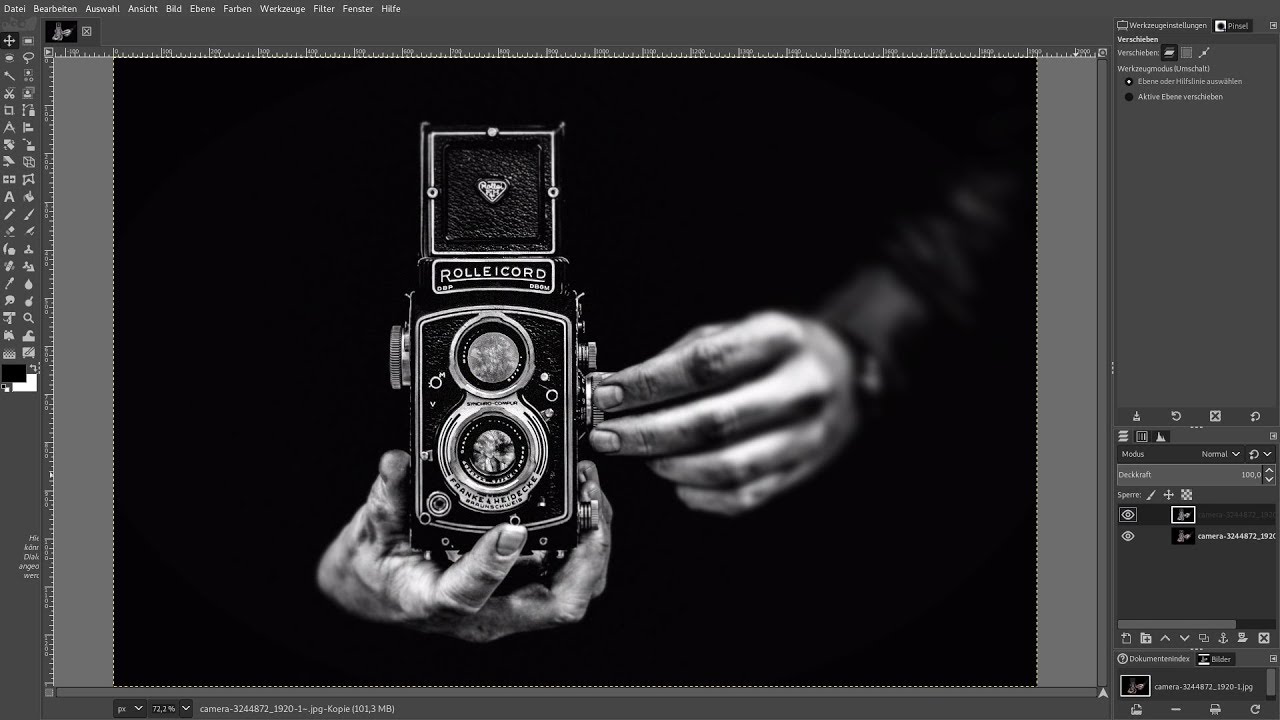
Task: Toggle alpha channel lock next to Sperre
Action: [x=1187, y=495]
